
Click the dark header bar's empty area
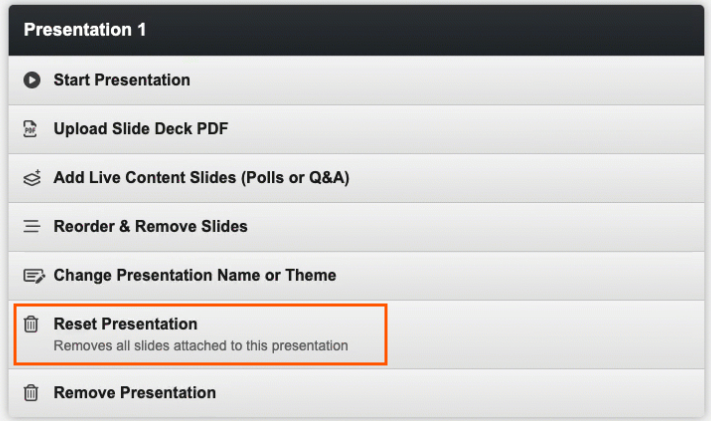click(x=450, y=30)
